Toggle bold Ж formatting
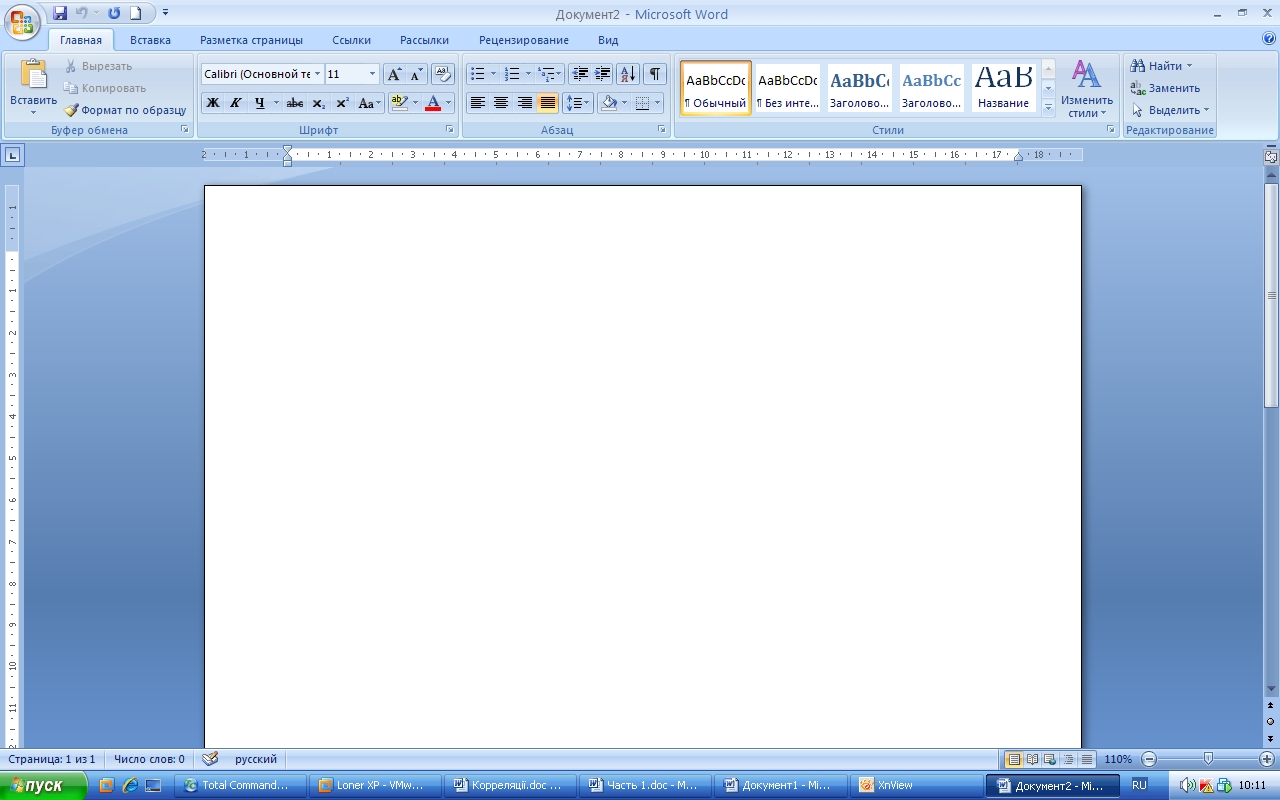This screenshot has height=800, width=1280. point(213,103)
